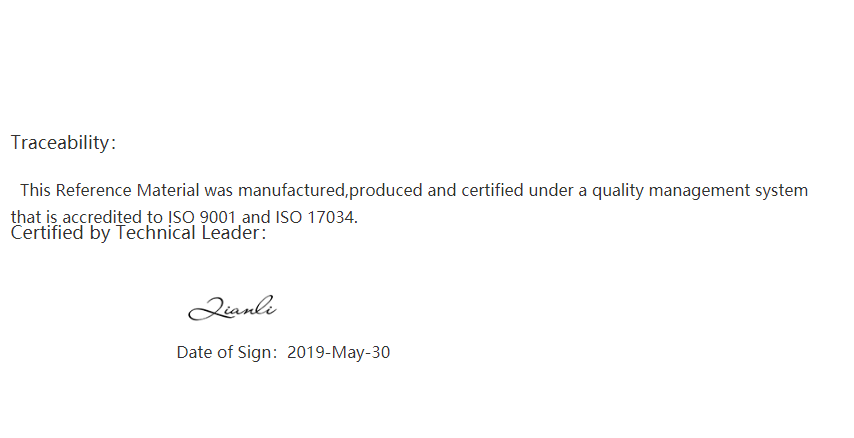Click the text ISO 17034
854x438 pixels.
pos(316,217)
